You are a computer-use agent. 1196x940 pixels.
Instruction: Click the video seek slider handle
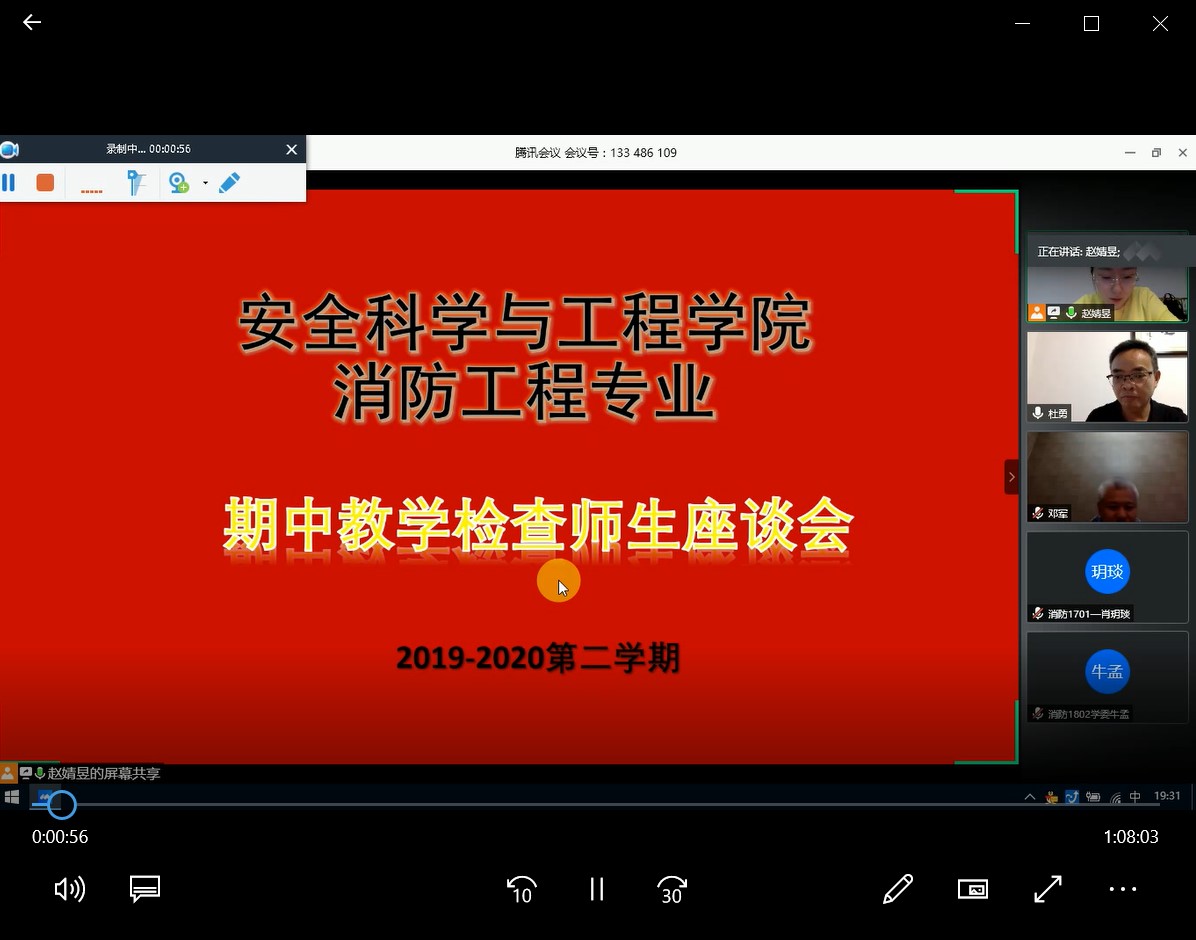(62, 805)
